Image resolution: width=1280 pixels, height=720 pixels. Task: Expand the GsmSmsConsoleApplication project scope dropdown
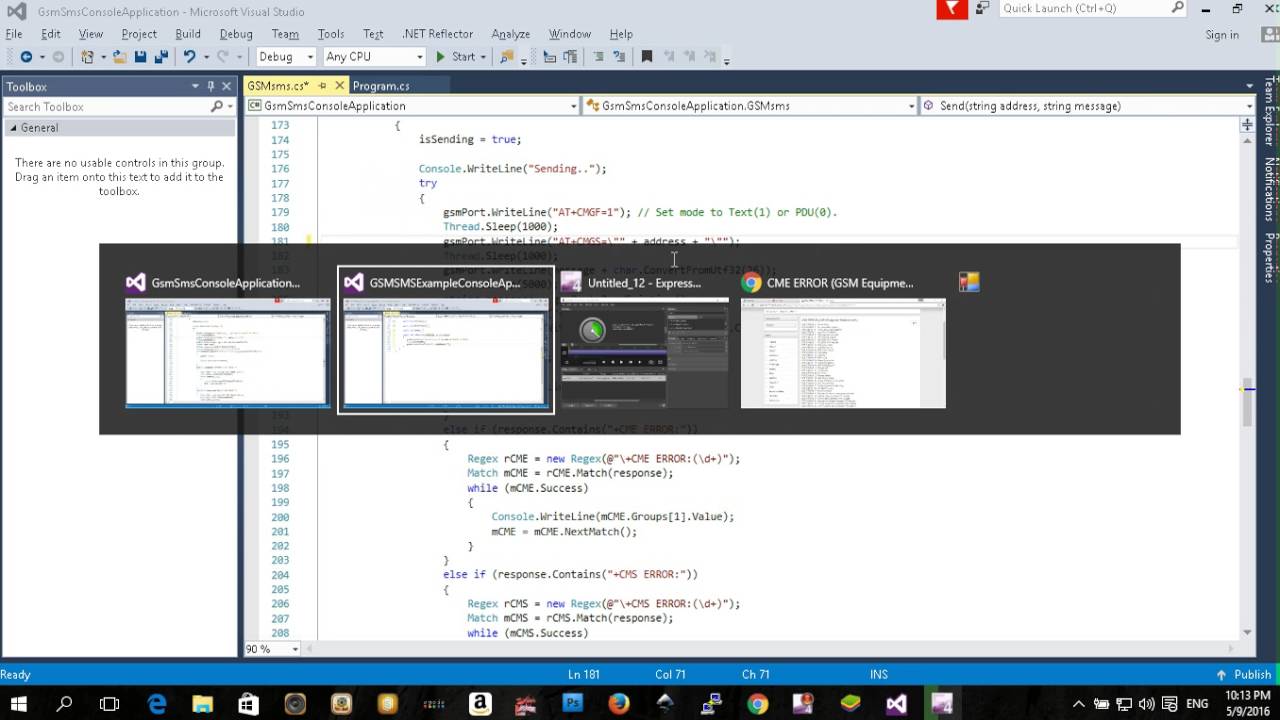(412, 106)
